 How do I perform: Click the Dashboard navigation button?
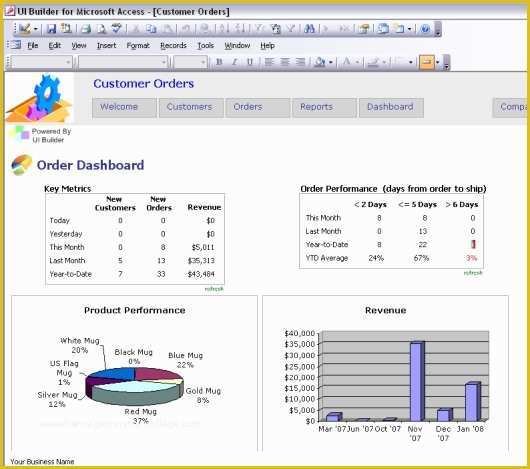pyautogui.click(x=391, y=107)
